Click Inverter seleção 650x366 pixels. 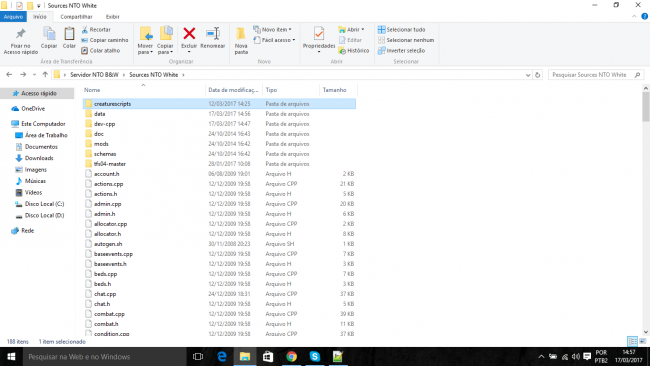pyautogui.click(x=401, y=51)
